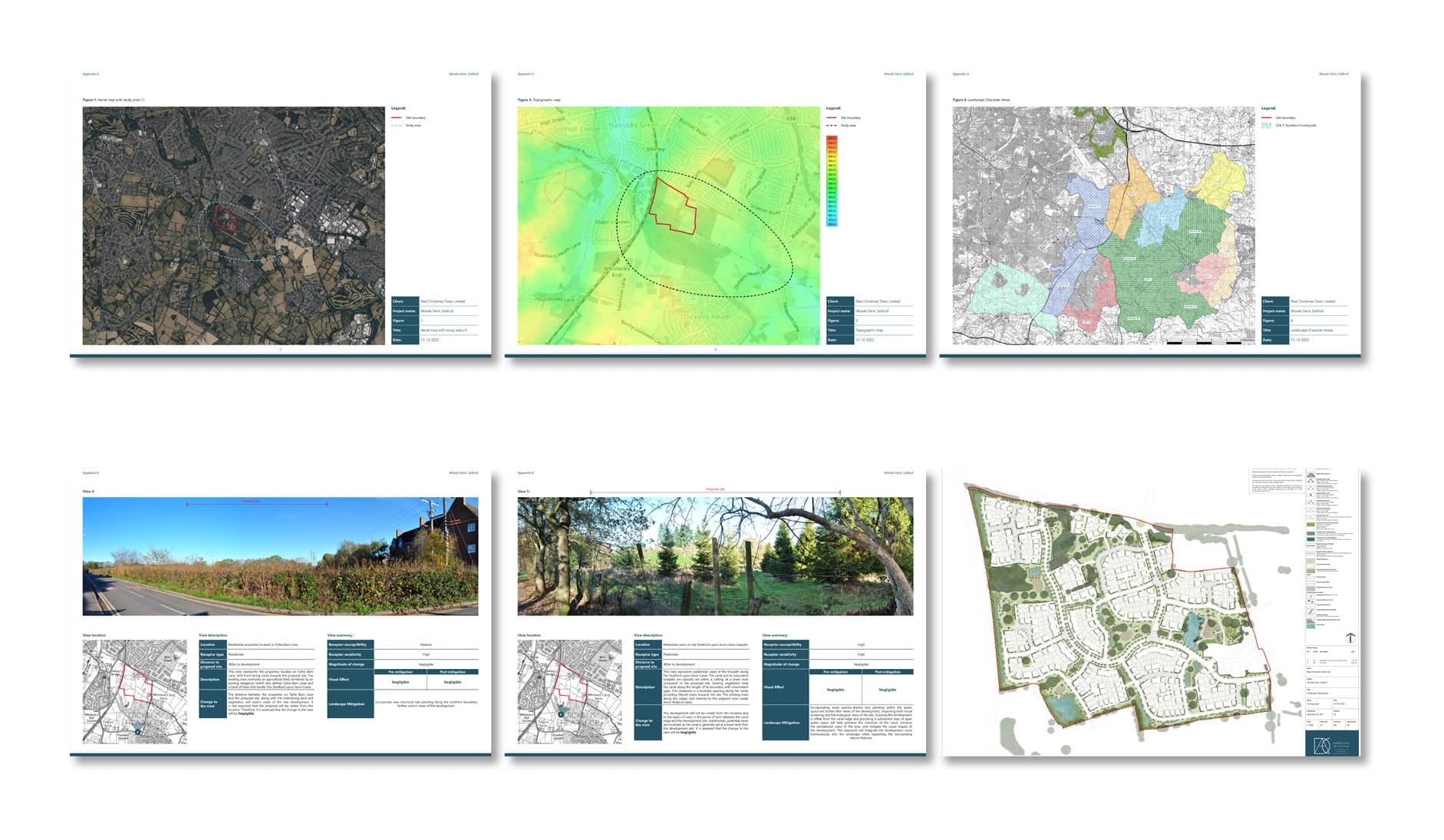Image resolution: width=1444 pixels, height=840 pixels.
Task: Click the 'Proposal site' label above the View 5 photo
Action: 715,489
